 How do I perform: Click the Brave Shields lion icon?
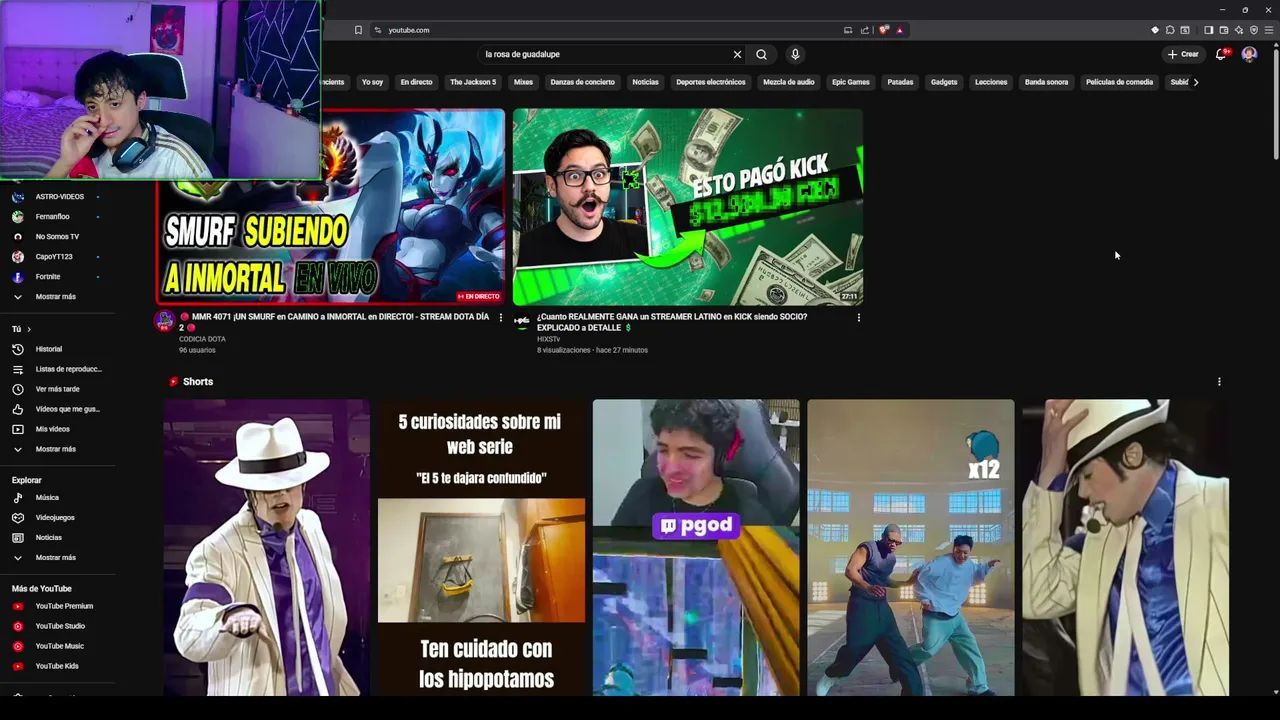coord(884,30)
